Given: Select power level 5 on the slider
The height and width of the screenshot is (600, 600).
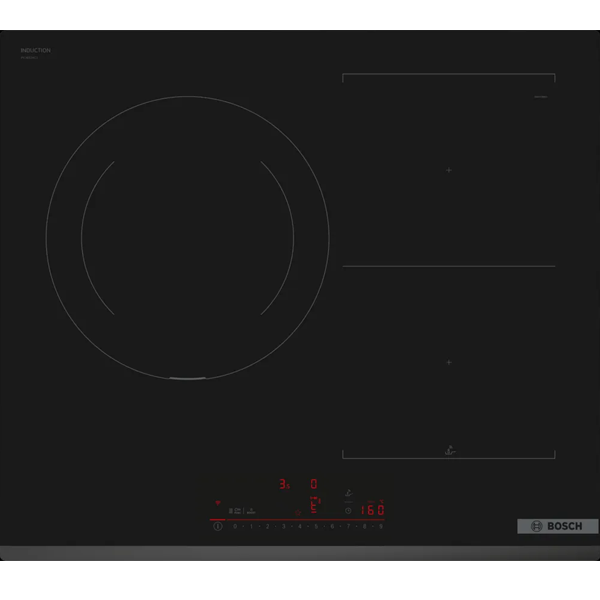Looking at the screenshot, I should pyautogui.click(x=316, y=526).
